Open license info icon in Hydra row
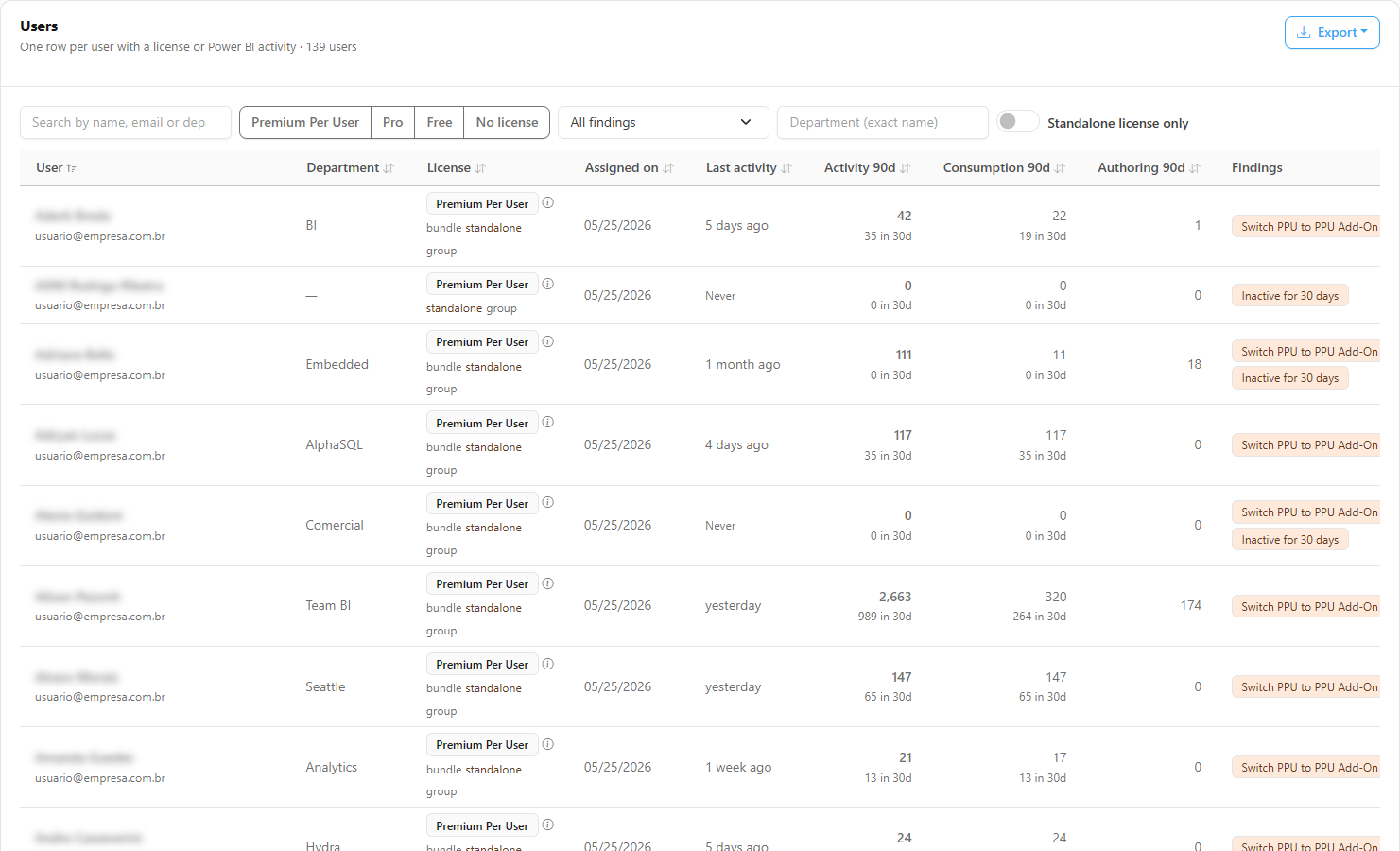Viewport: 1400px width, 851px height. (548, 825)
